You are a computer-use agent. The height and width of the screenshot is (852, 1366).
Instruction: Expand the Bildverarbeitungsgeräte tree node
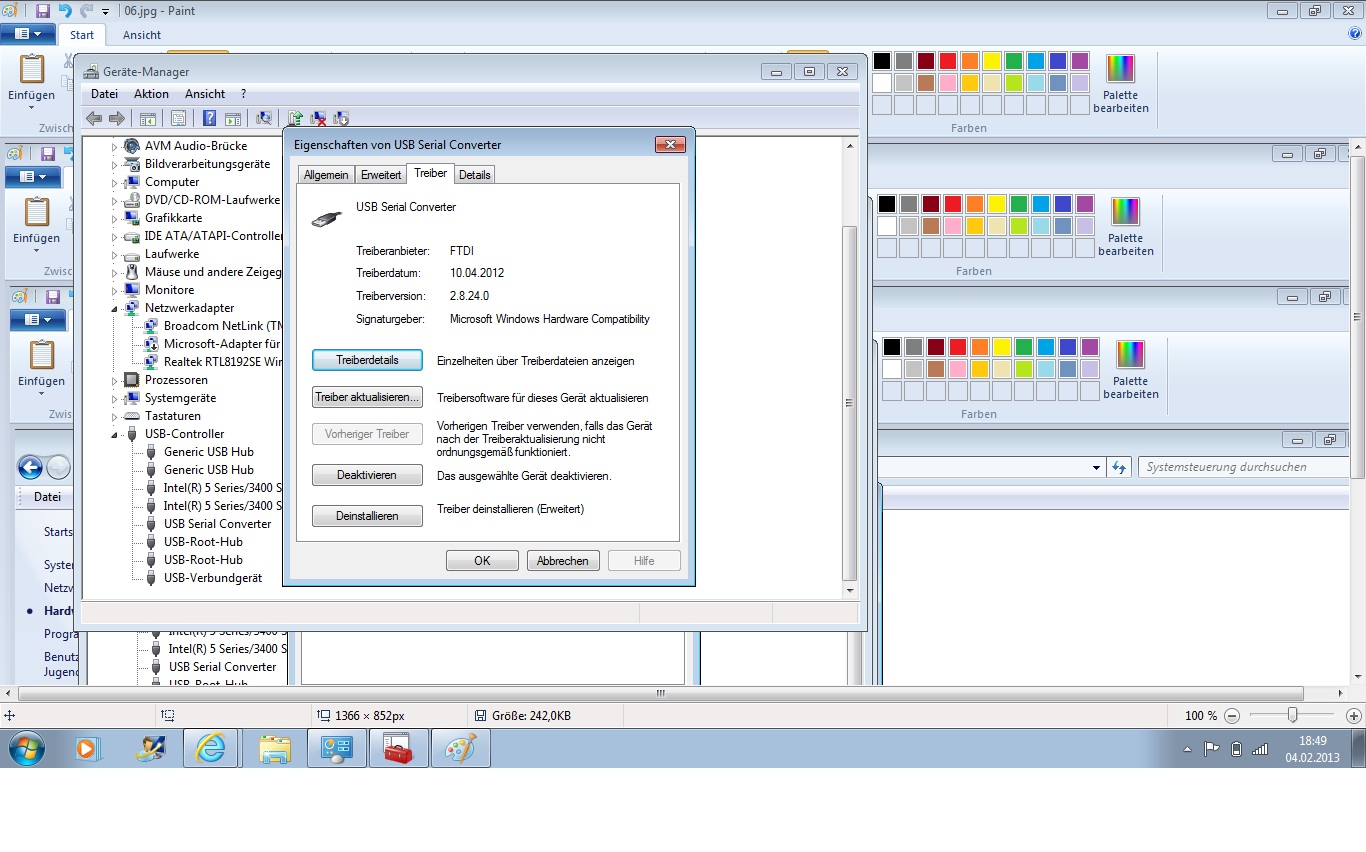coord(115,164)
